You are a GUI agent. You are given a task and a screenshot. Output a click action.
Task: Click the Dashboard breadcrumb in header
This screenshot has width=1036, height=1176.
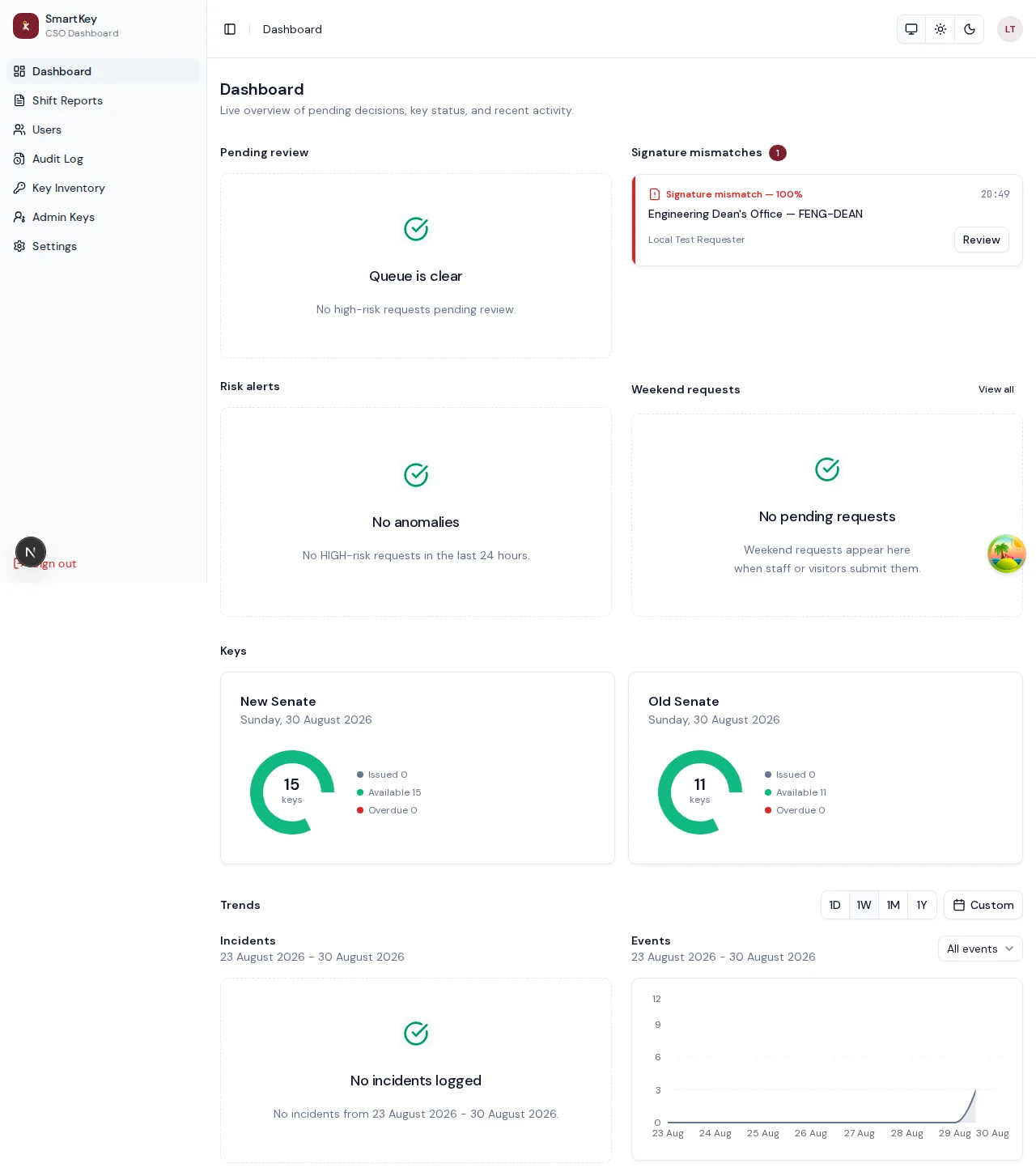(x=292, y=29)
